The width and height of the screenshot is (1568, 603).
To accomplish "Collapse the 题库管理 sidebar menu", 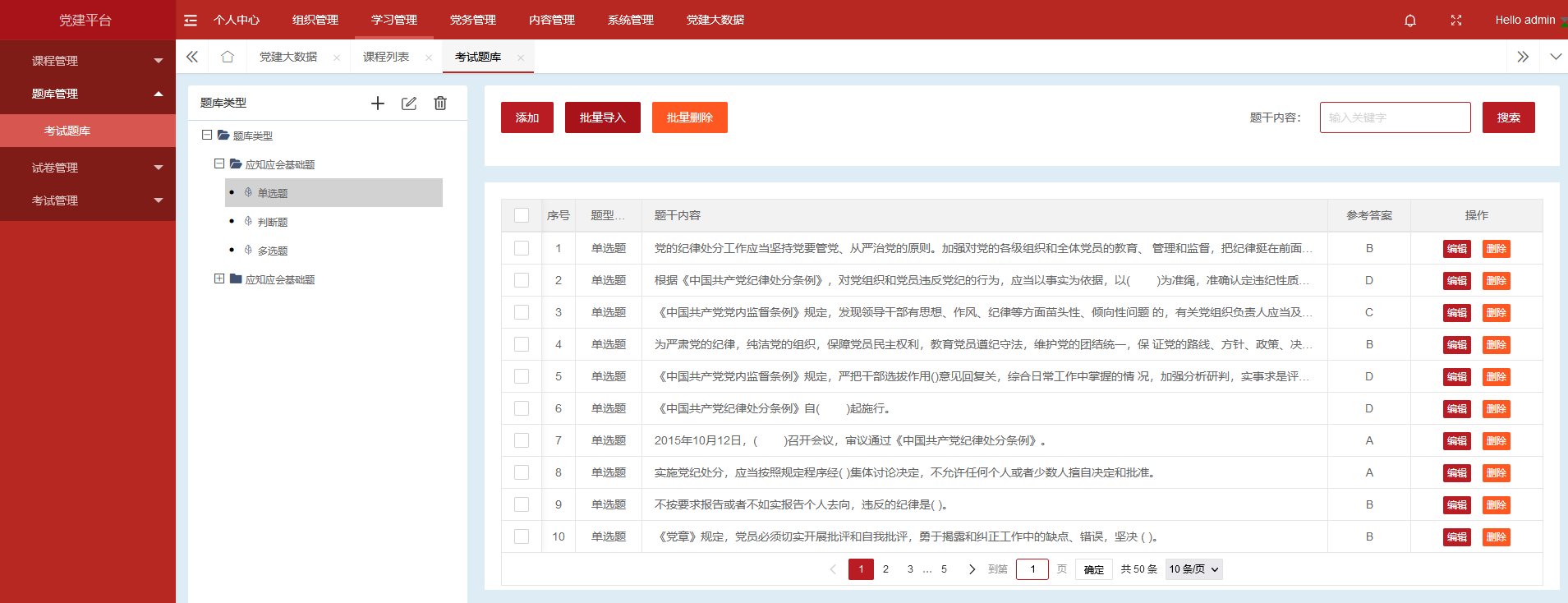I will pyautogui.click(x=88, y=94).
